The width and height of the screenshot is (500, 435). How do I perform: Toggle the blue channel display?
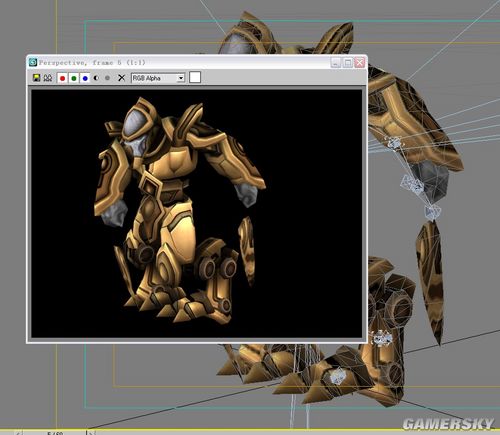(85, 78)
